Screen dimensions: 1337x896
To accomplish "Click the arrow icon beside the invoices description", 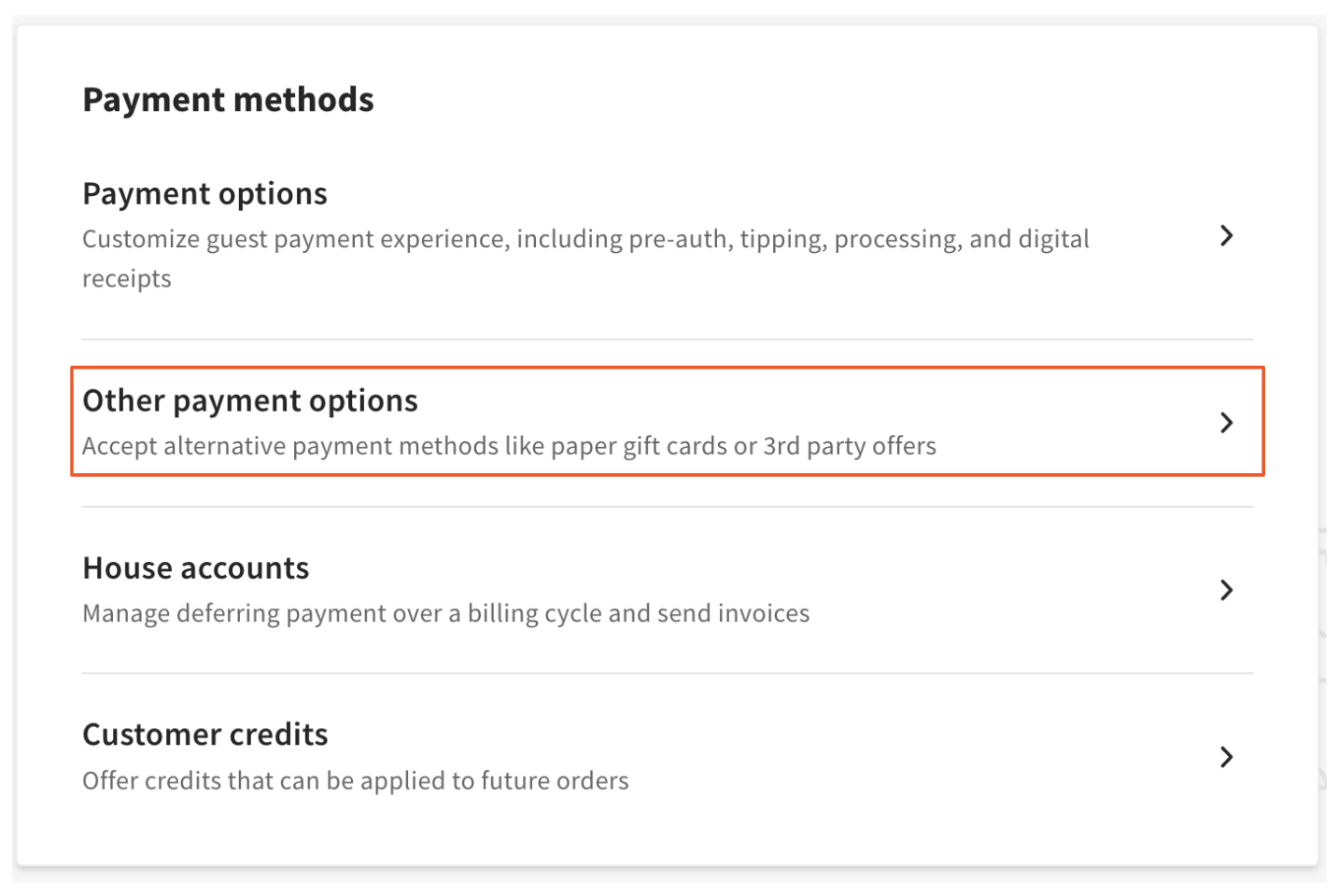I will (x=1227, y=590).
